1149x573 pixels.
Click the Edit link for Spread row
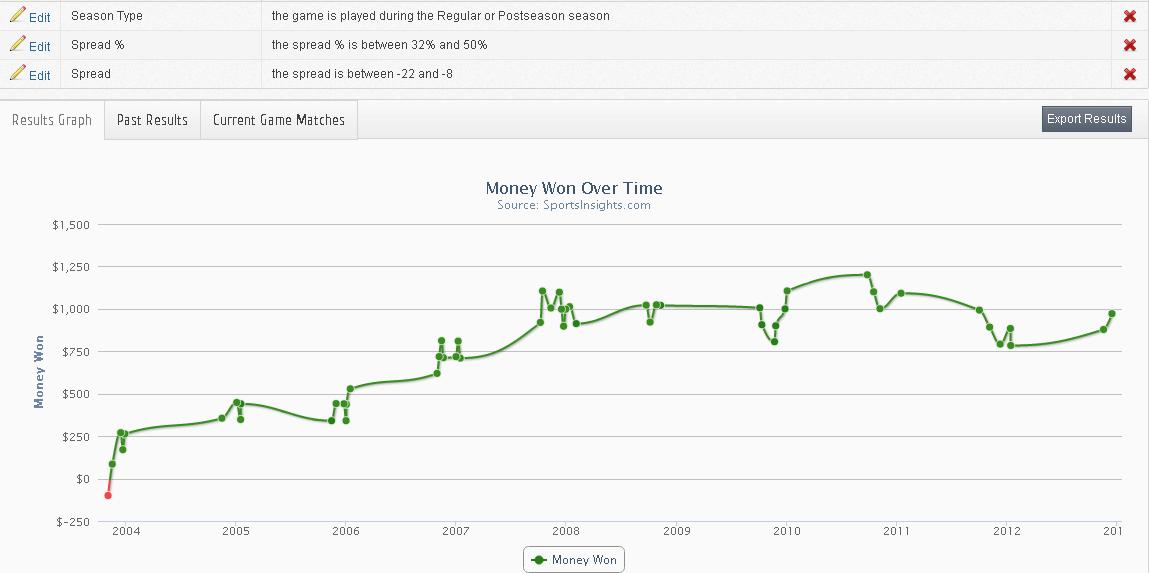(40, 75)
